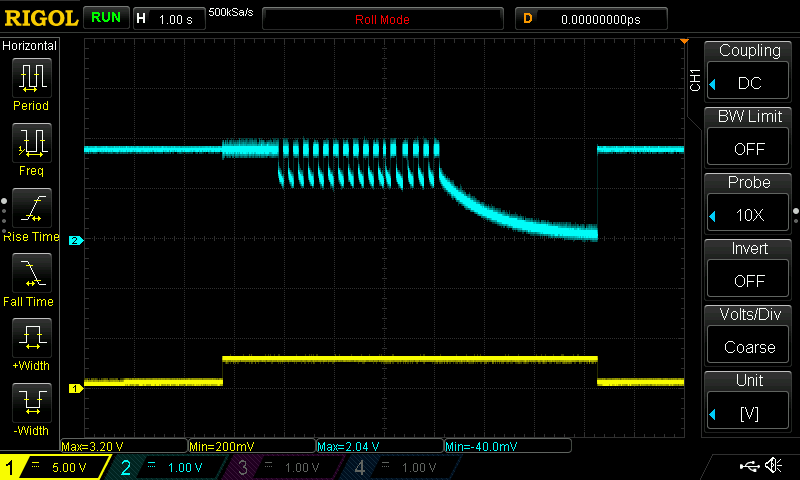
Task: Toggle Volts/Div Coarse setting
Action: (x=748, y=347)
